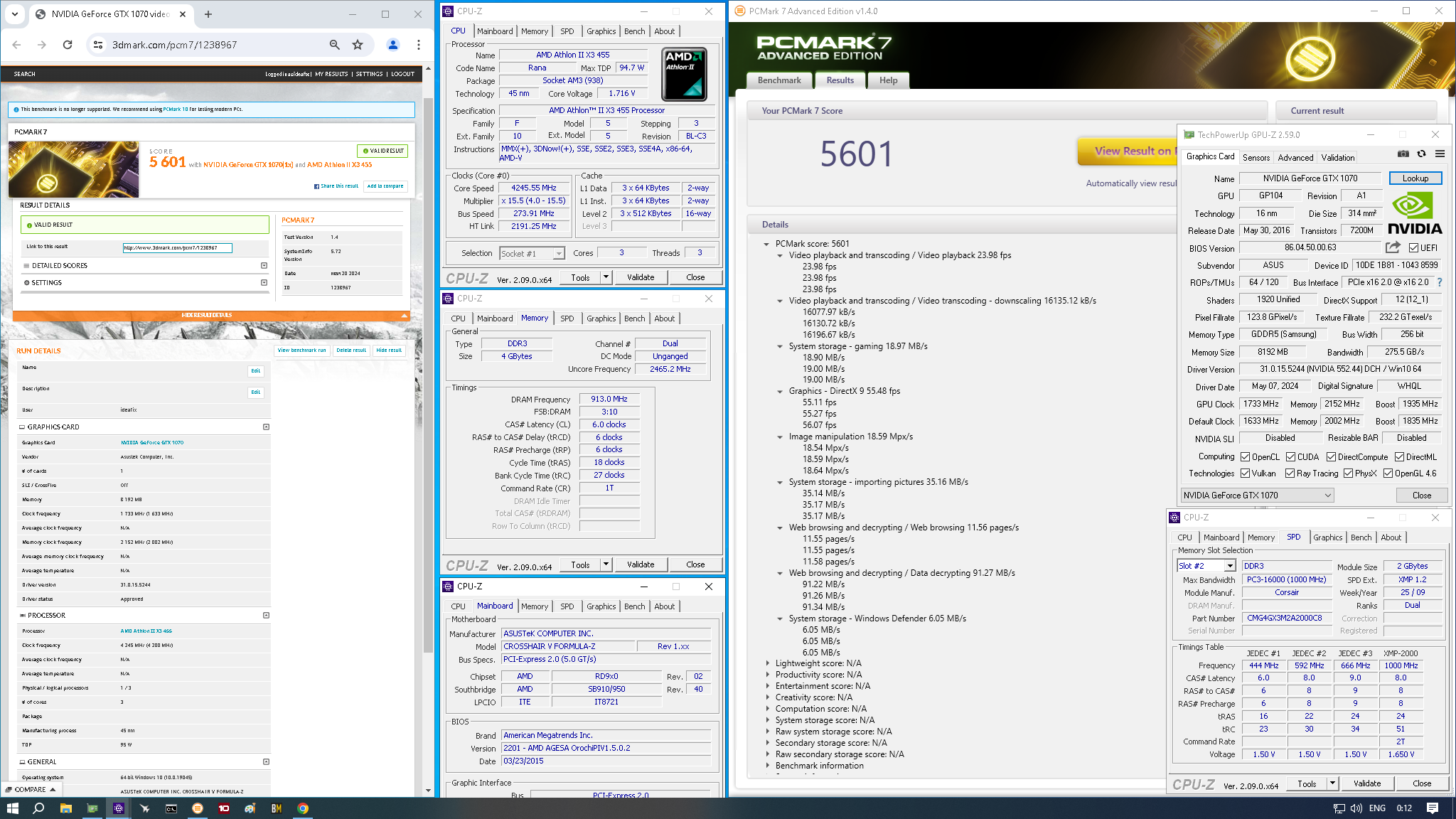Image resolution: width=1456 pixels, height=819 pixels.
Task: Click the Chrome zoom magnifier icon
Action: point(334,45)
